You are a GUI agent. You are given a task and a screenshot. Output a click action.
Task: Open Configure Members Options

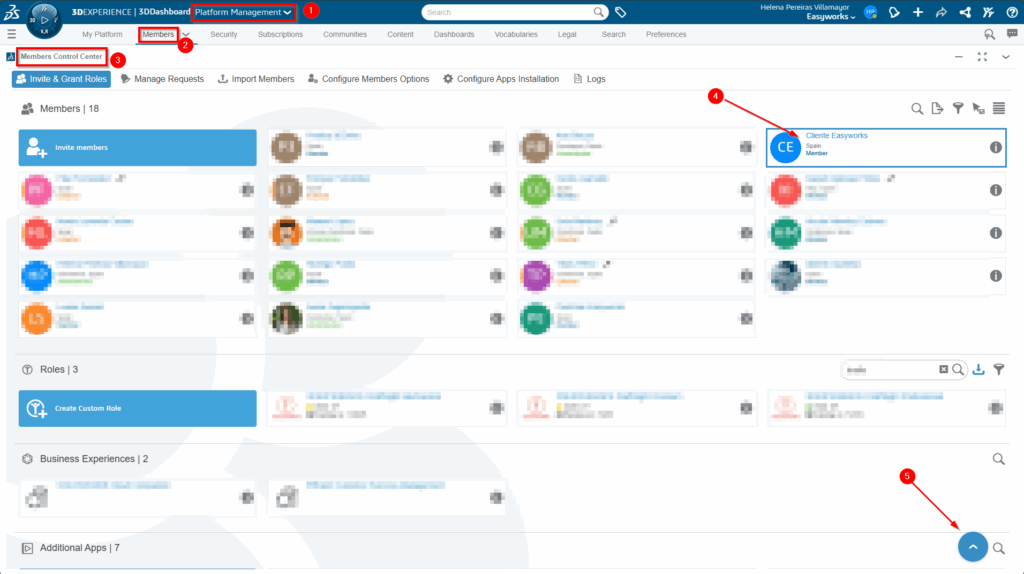[x=368, y=79]
